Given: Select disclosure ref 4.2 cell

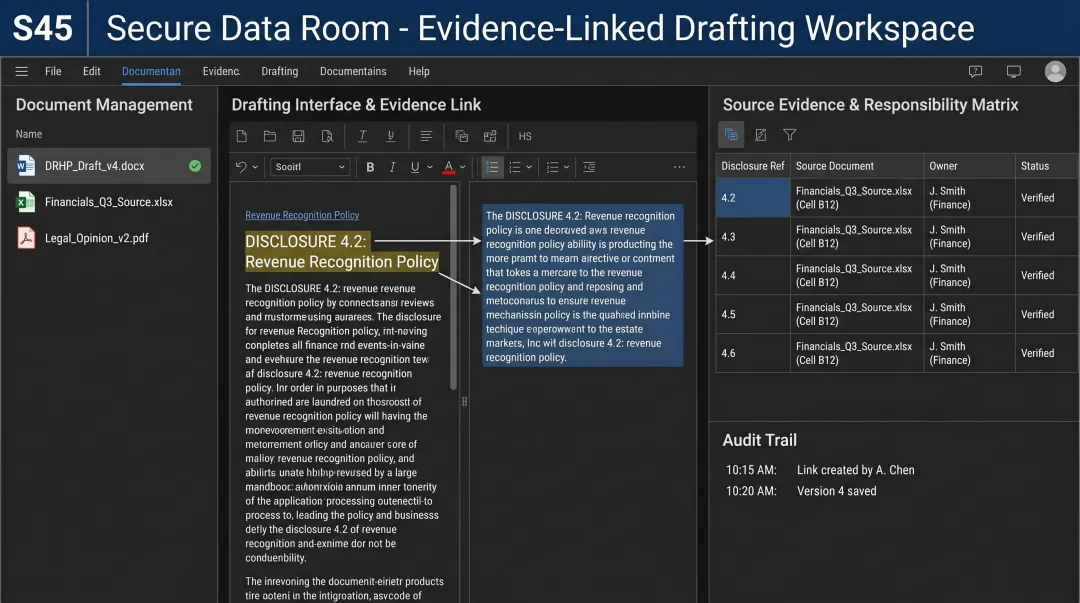Looking at the screenshot, I should pos(753,198).
